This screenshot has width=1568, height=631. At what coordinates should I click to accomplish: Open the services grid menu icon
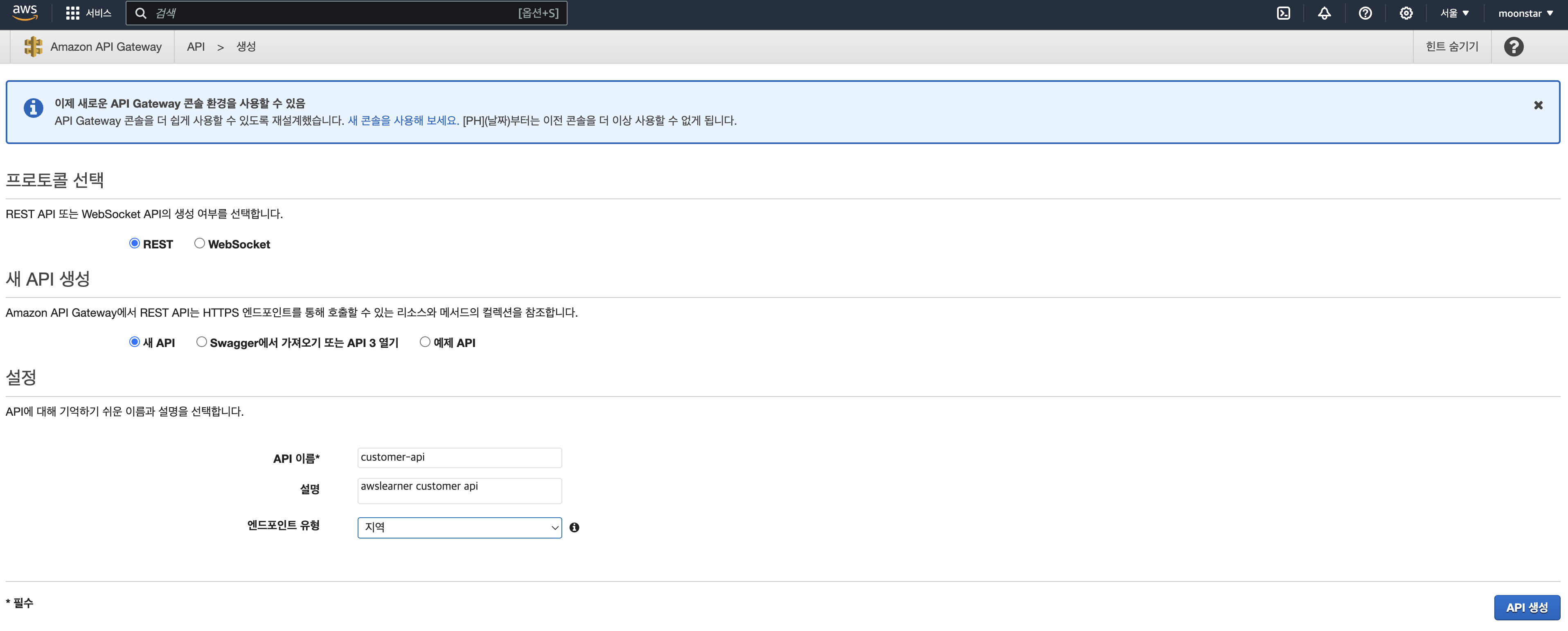[x=72, y=14]
